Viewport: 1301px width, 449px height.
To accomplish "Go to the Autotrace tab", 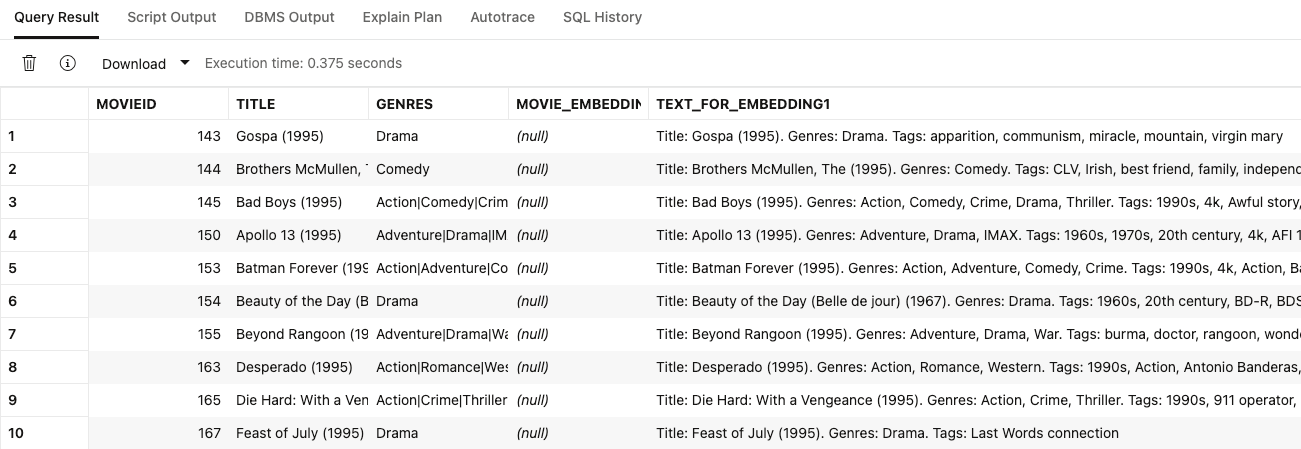I will pyautogui.click(x=502, y=17).
